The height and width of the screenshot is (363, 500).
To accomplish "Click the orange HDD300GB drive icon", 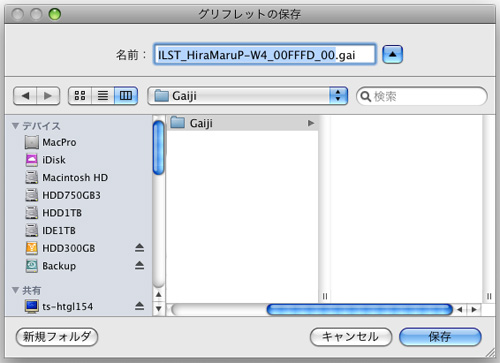I will point(32,248).
